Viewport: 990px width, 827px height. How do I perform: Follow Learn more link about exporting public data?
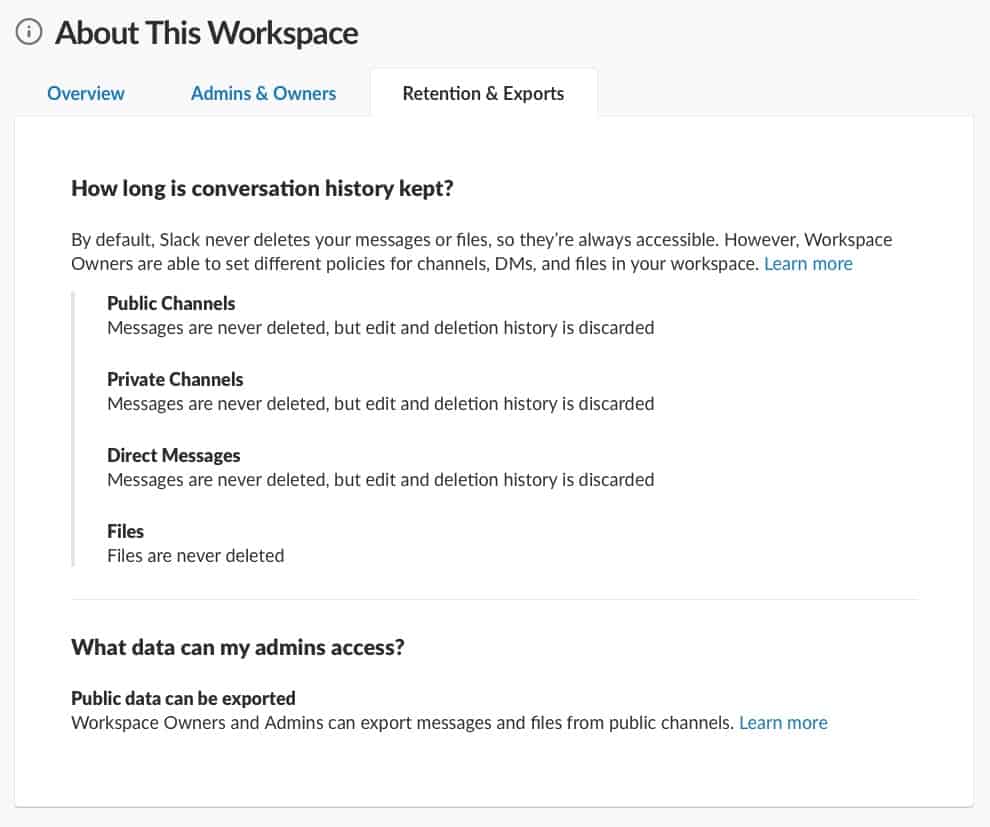click(783, 722)
